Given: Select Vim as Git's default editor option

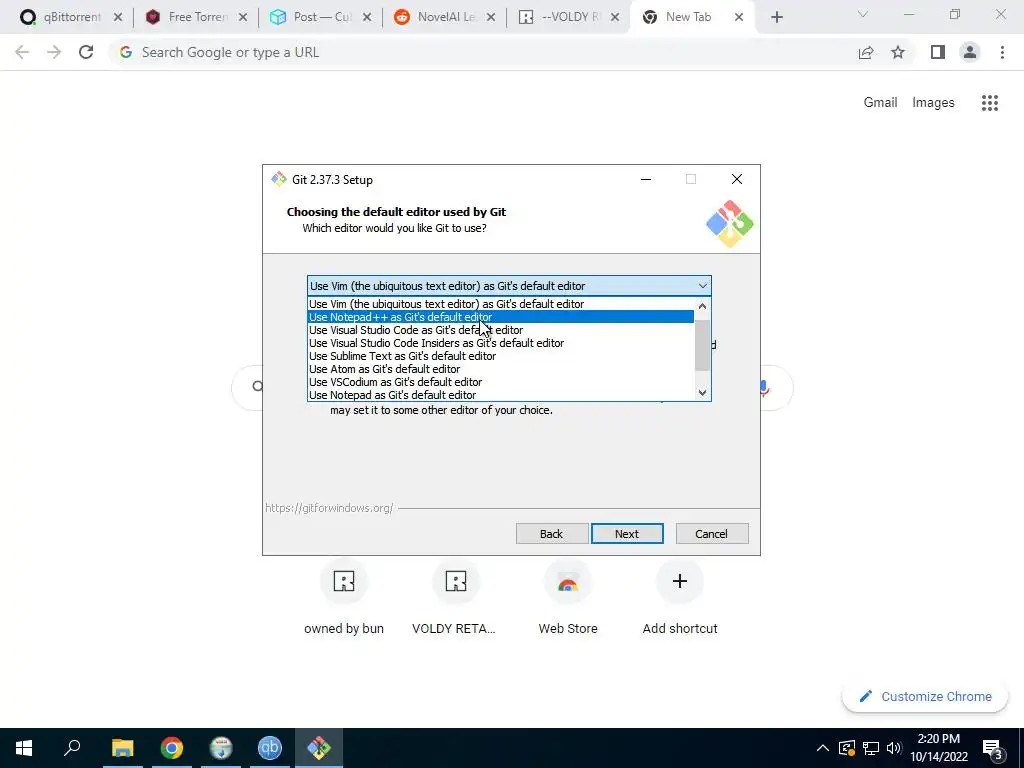Looking at the screenshot, I should click(500, 304).
